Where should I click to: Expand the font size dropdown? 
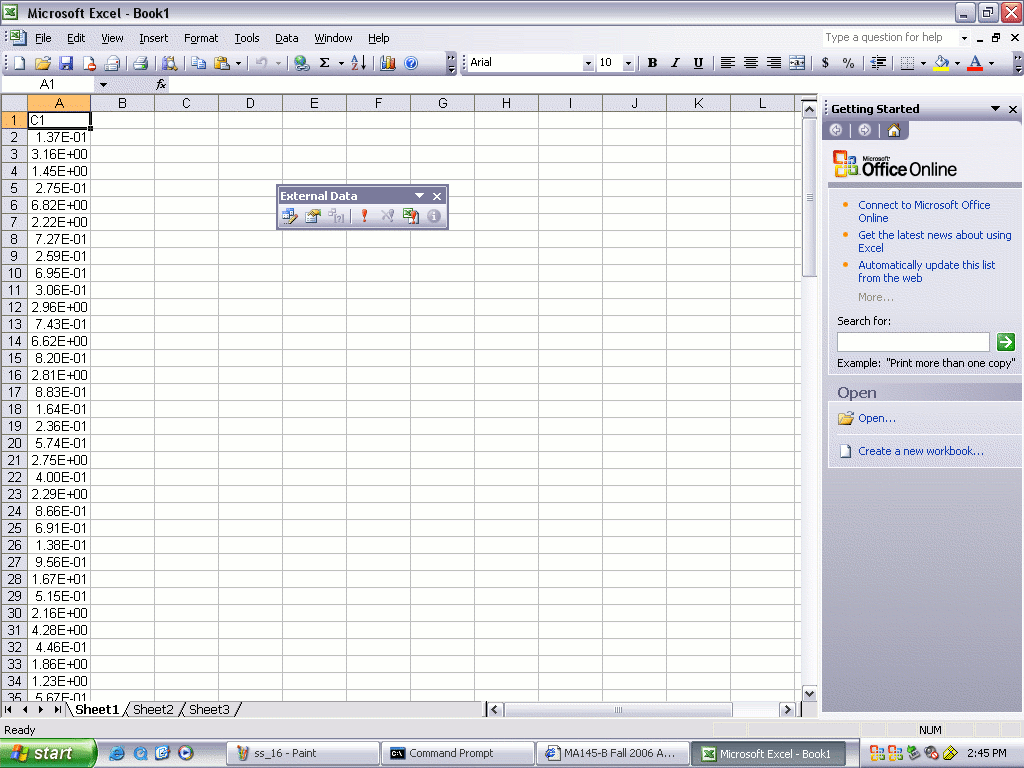(x=628, y=63)
